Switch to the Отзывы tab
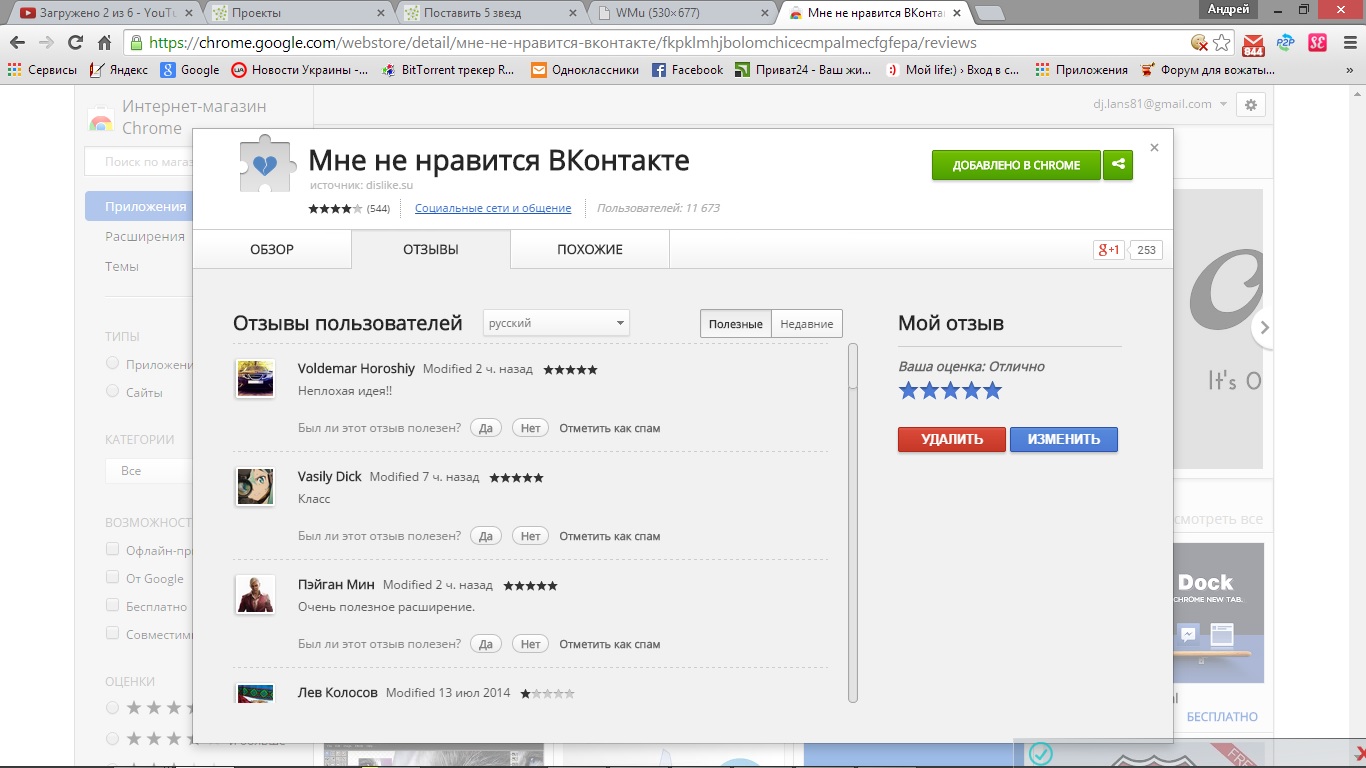Screen dimensions: 1366x768 431,250
